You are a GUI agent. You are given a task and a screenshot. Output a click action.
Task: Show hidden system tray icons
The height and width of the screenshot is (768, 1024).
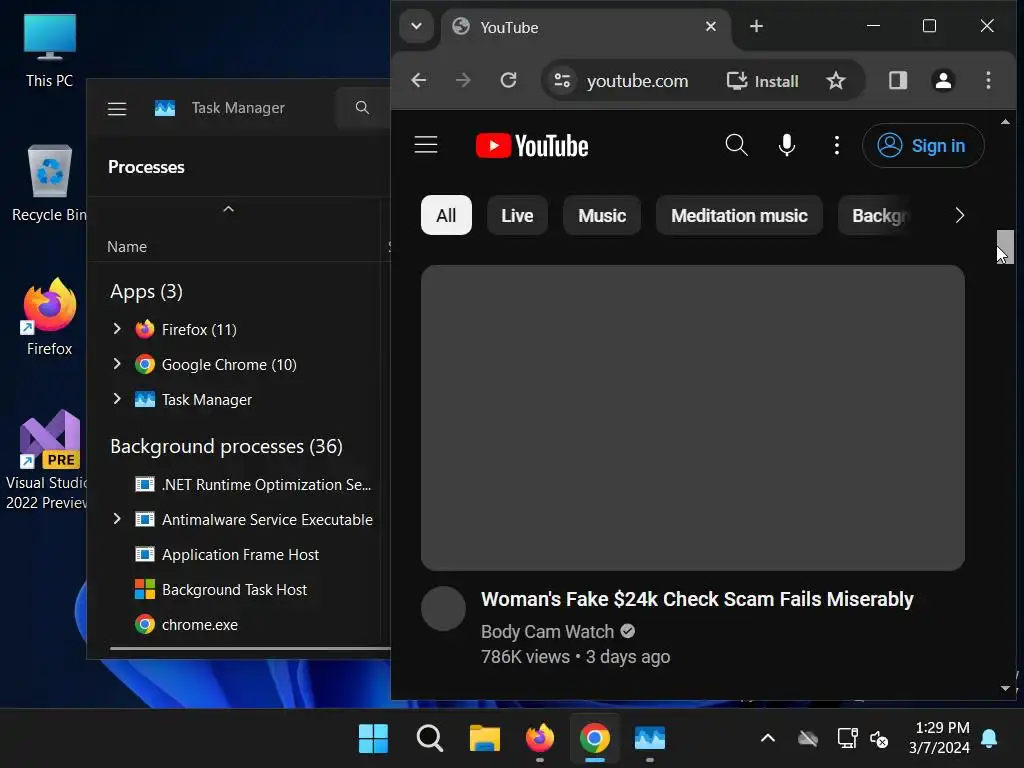coord(768,739)
